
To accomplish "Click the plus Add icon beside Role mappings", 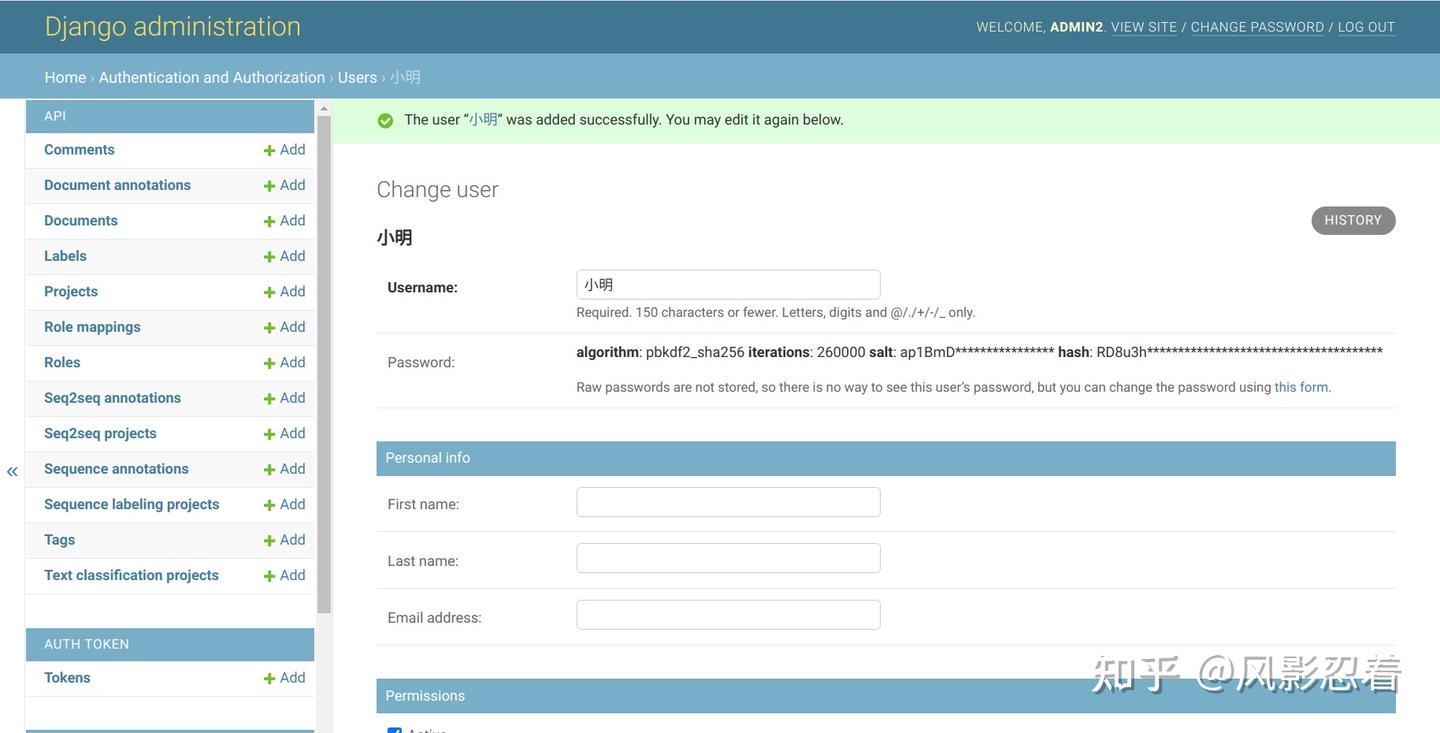I will click(269, 328).
